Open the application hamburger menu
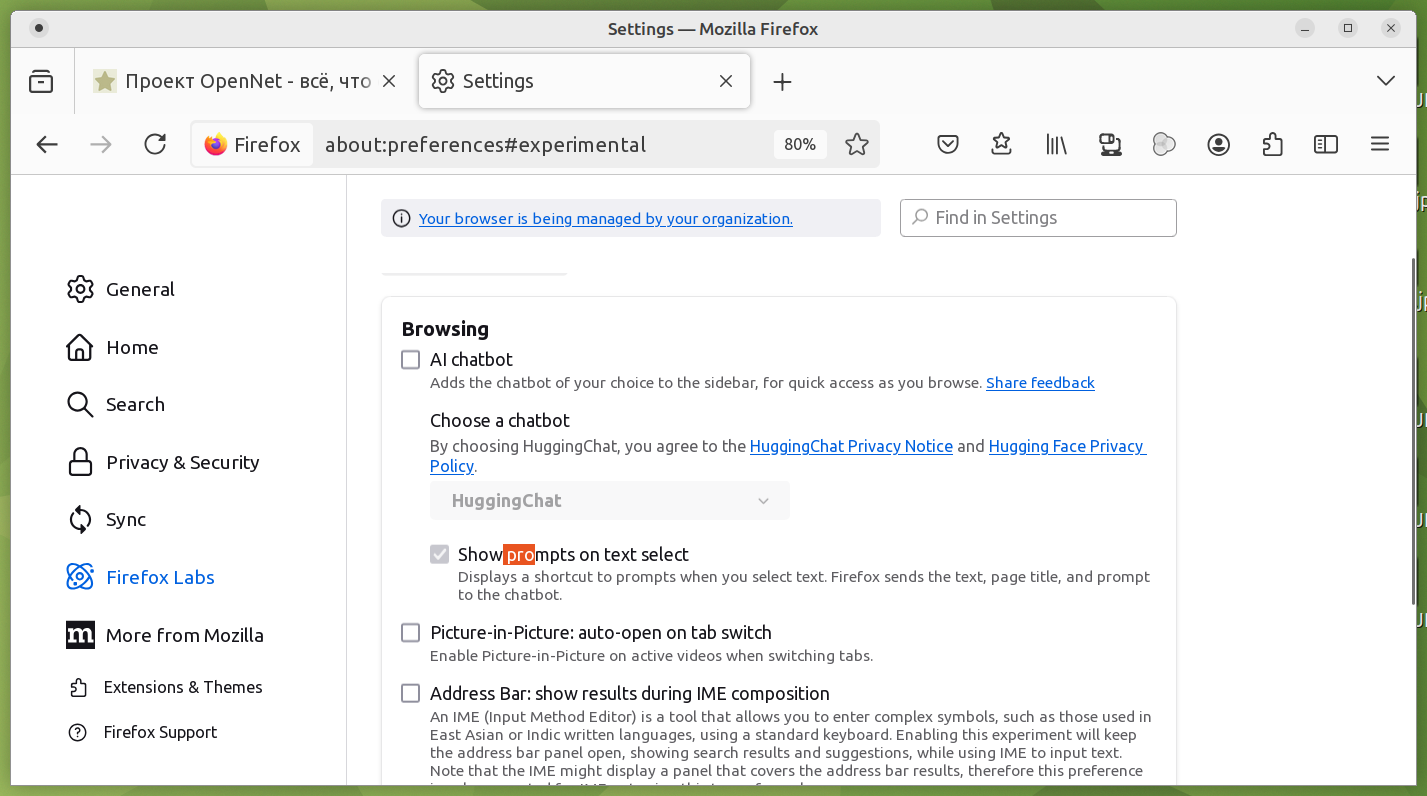Viewport: 1427px width, 796px height. [1380, 145]
